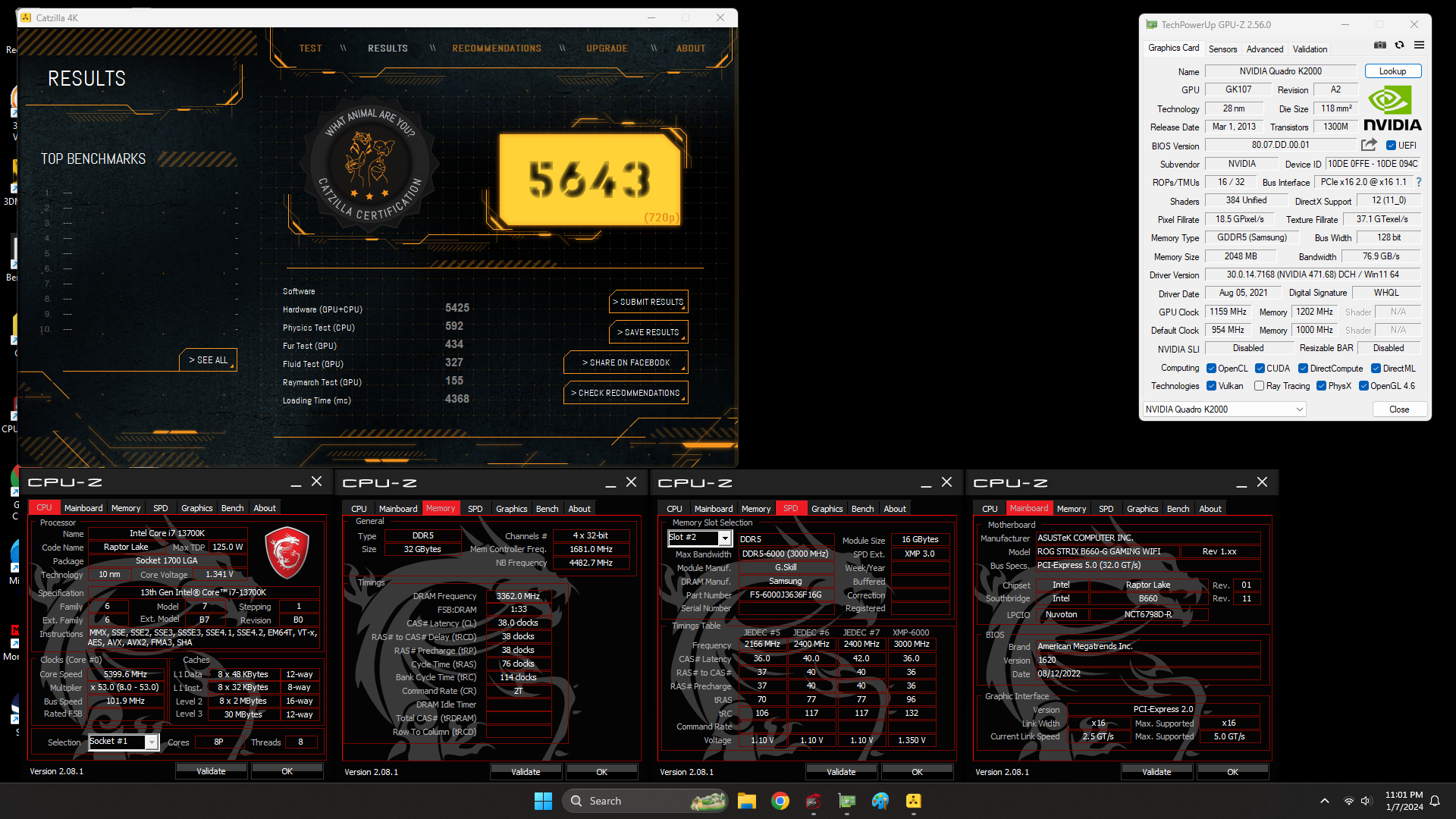Toggle the UEFI checkbox in GPU-Z

[1391, 146]
